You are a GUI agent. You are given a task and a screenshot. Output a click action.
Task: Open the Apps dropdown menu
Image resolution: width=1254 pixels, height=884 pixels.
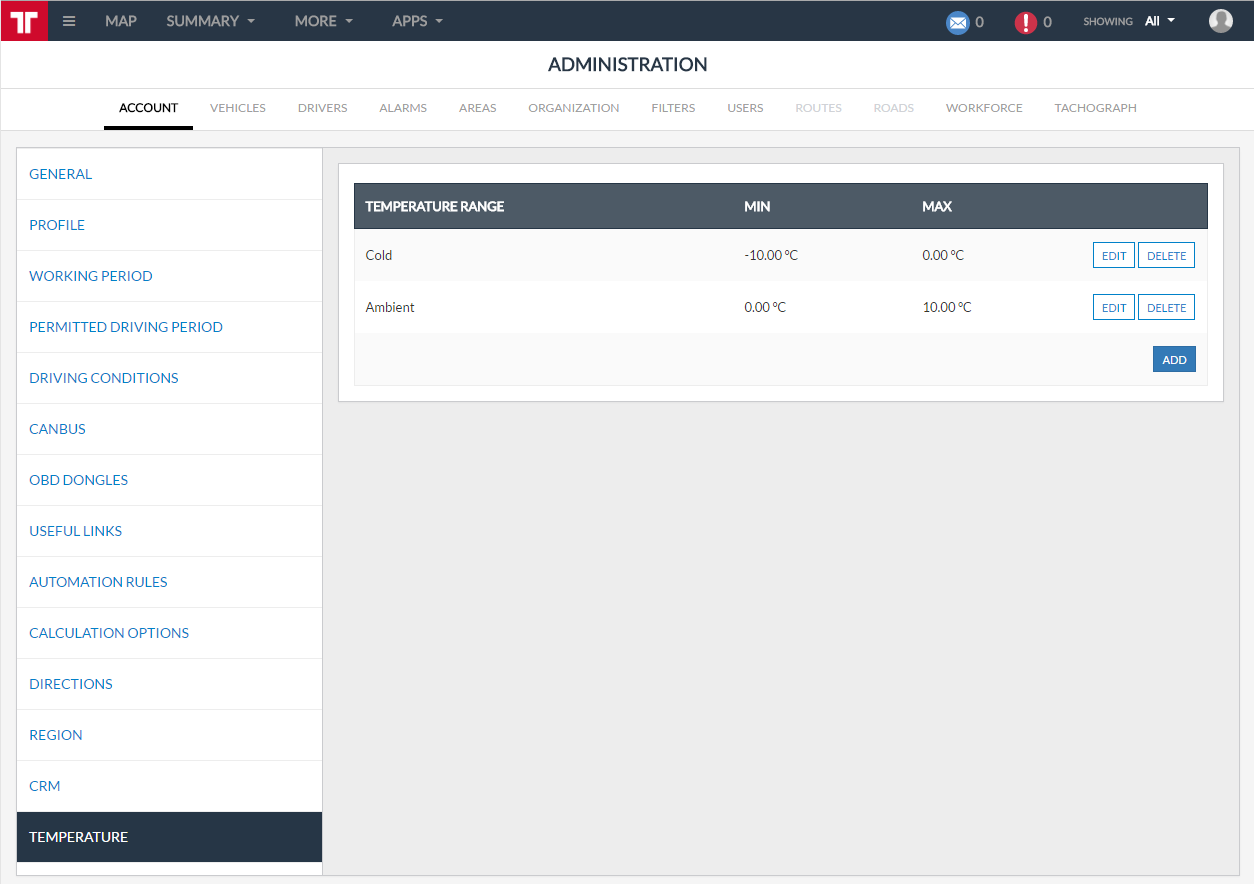point(417,21)
